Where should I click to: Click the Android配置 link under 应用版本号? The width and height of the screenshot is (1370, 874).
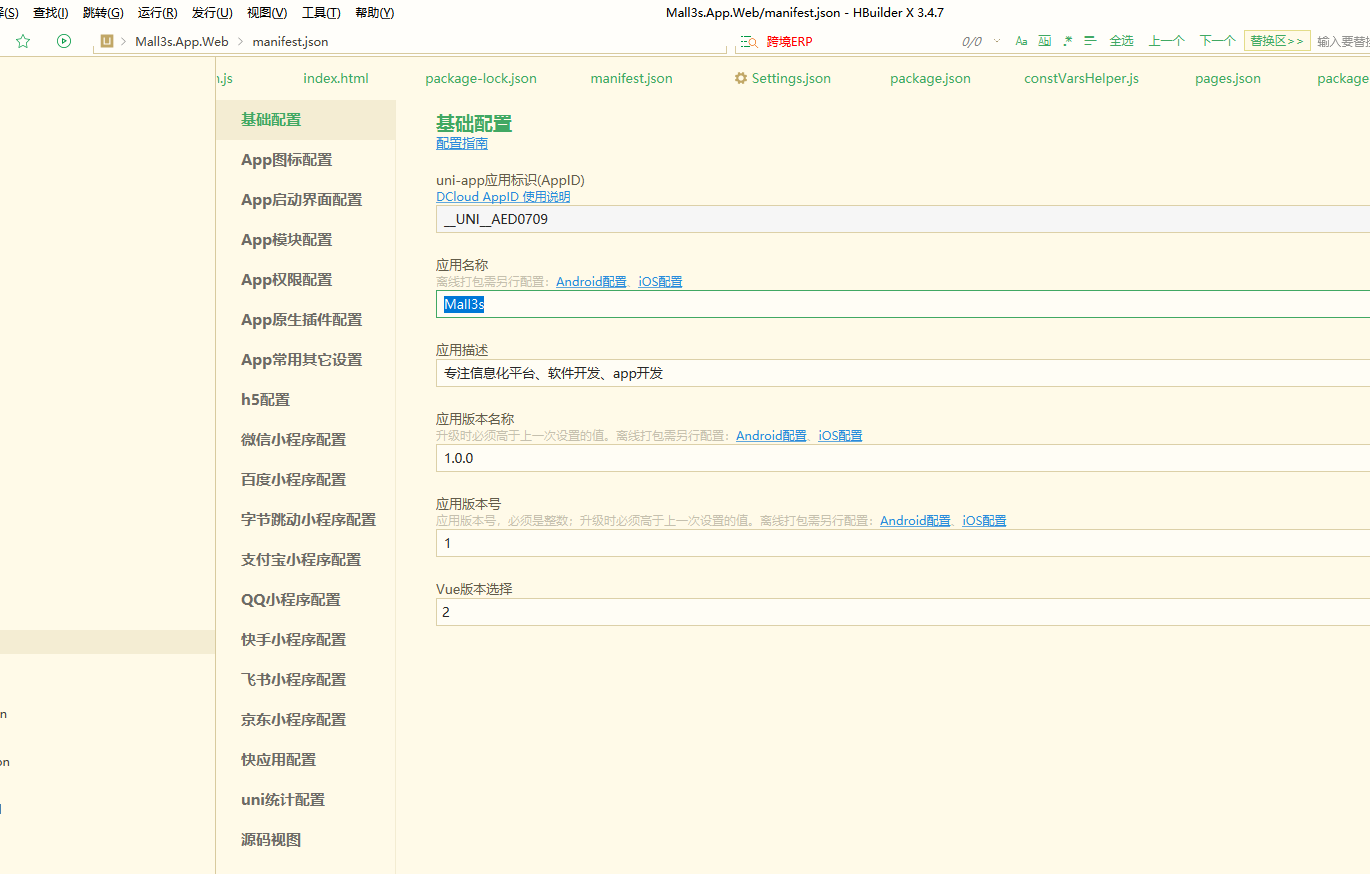(915, 521)
